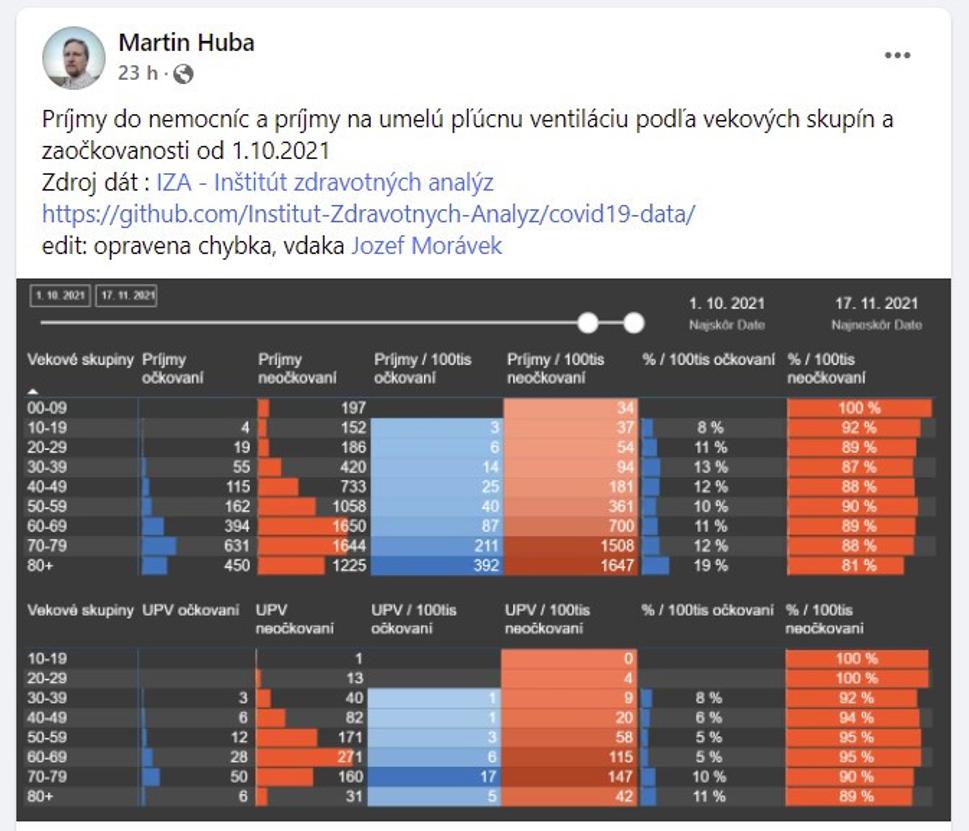Open the IZA - Inštitút zdravotných analýz link

click(324, 182)
